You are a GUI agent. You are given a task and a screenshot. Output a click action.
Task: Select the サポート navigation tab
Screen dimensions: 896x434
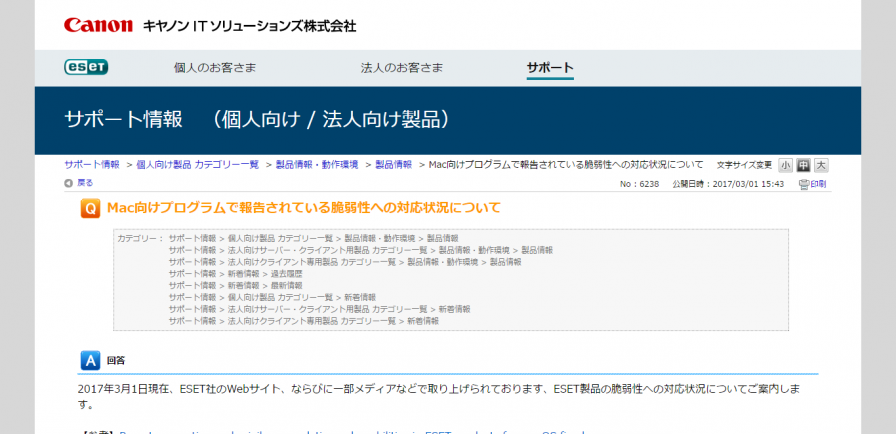[550, 68]
